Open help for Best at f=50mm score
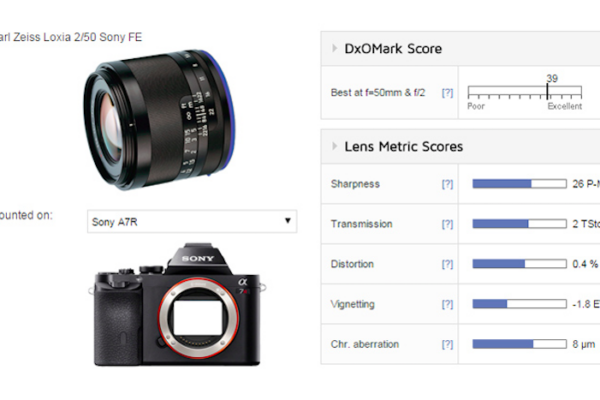The image size is (600, 400). (447, 93)
